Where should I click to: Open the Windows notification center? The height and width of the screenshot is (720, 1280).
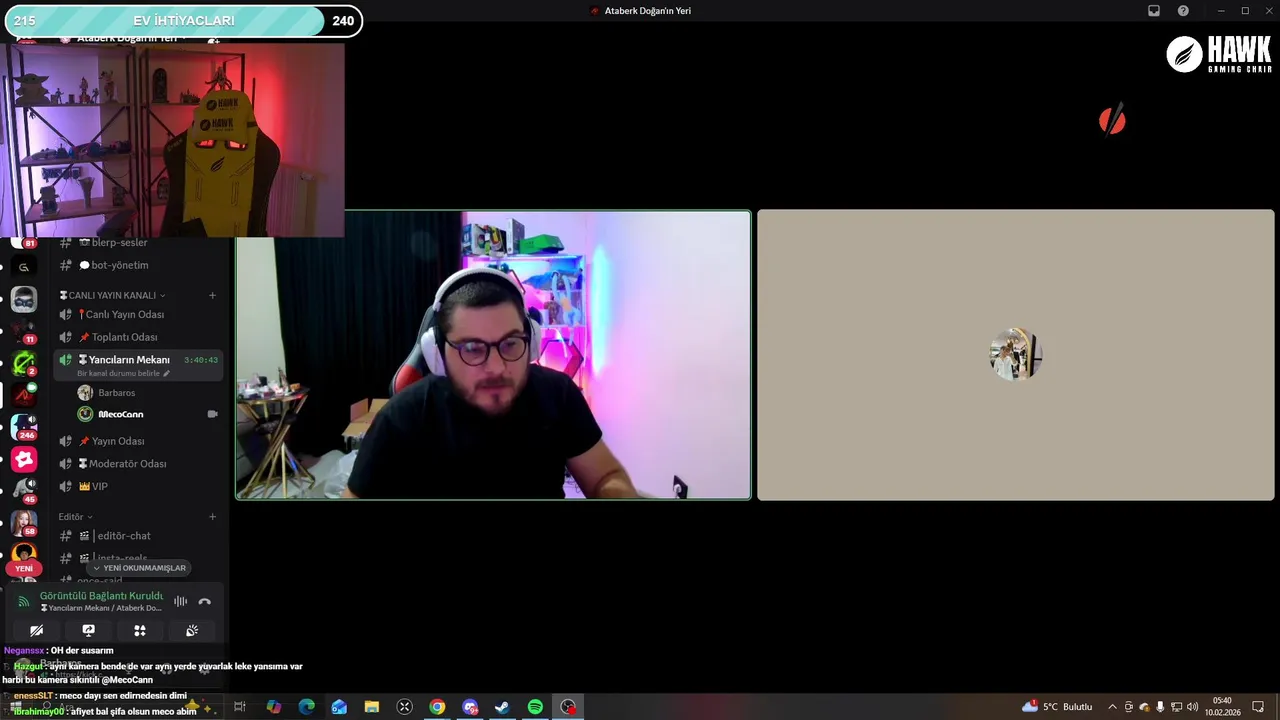tap(1258, 707)
